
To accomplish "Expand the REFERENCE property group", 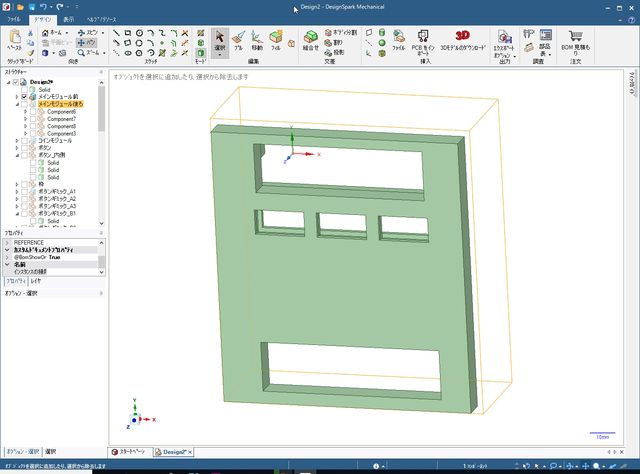I will (7, 243).
